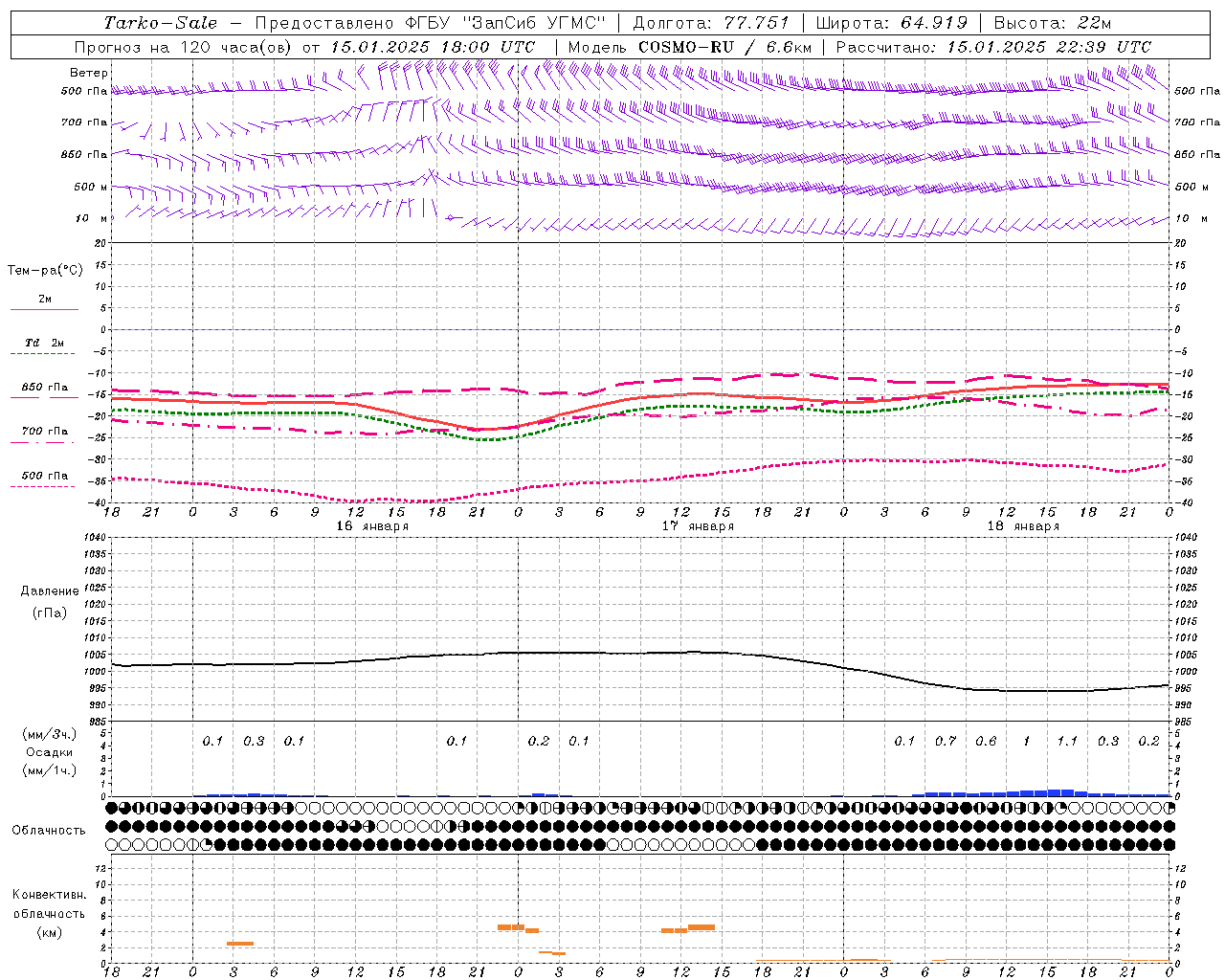Select '850 гПа' in the temperature legend
Screen dimensions: 1225x980
pos(45,388)
